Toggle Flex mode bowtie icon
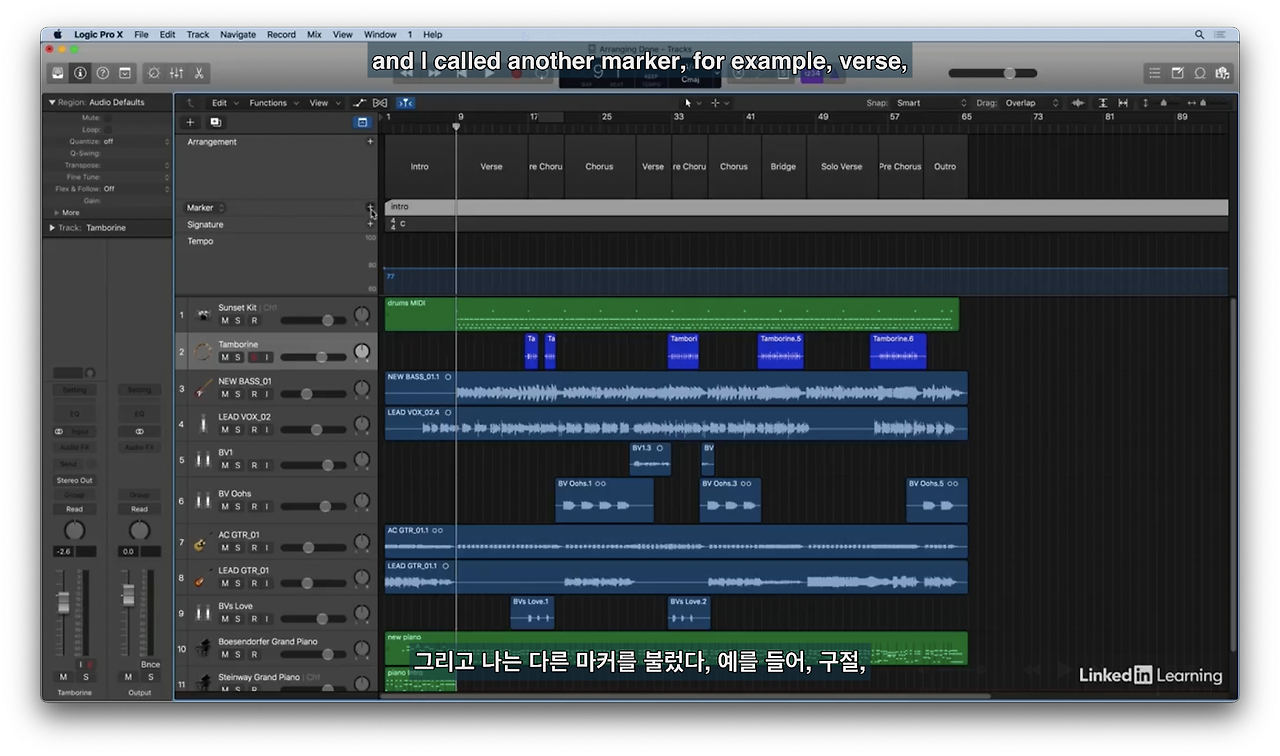1280x756 pixels. (380, 103)
